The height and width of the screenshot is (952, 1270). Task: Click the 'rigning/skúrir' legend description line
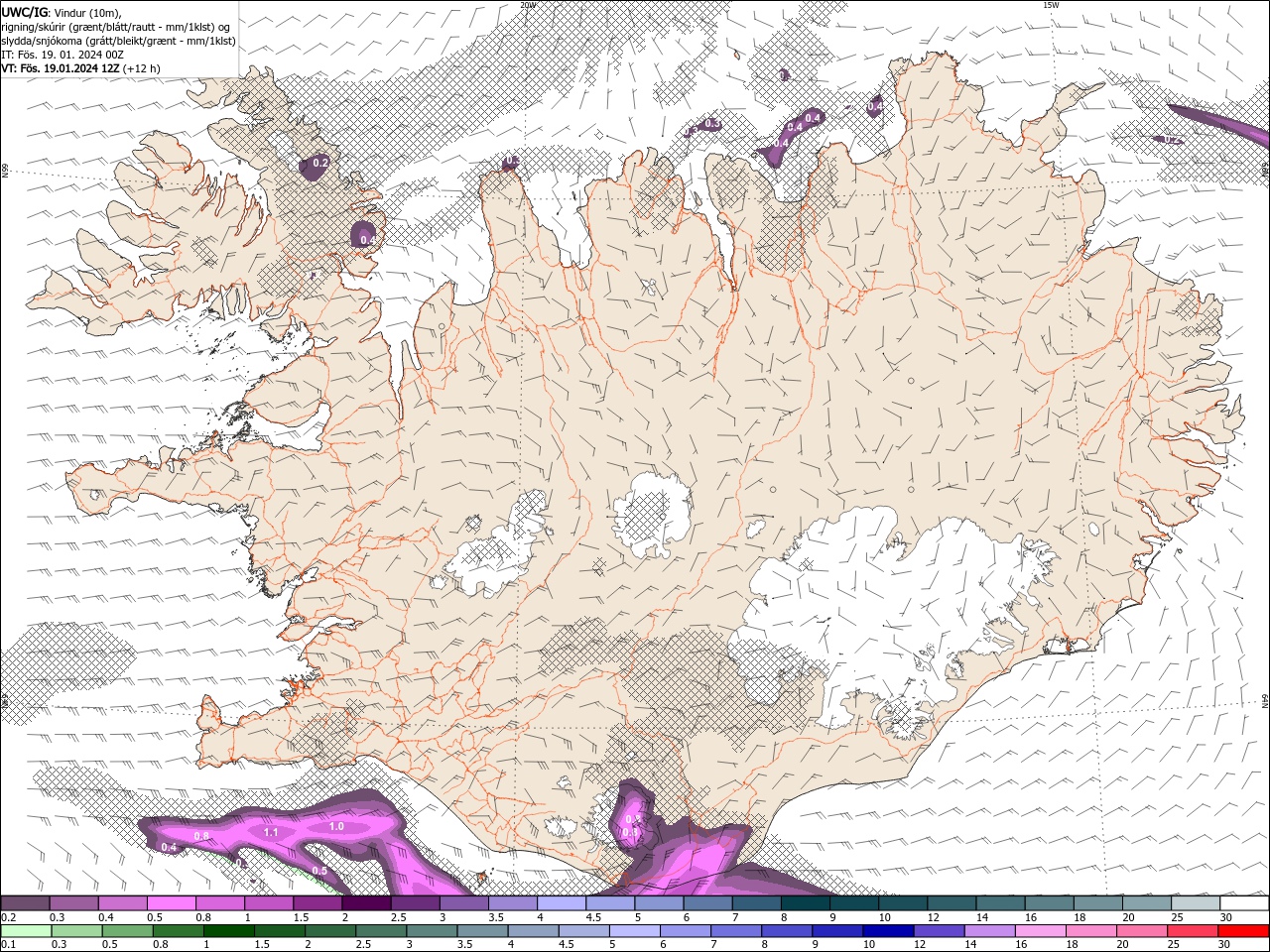pos(116,27)
